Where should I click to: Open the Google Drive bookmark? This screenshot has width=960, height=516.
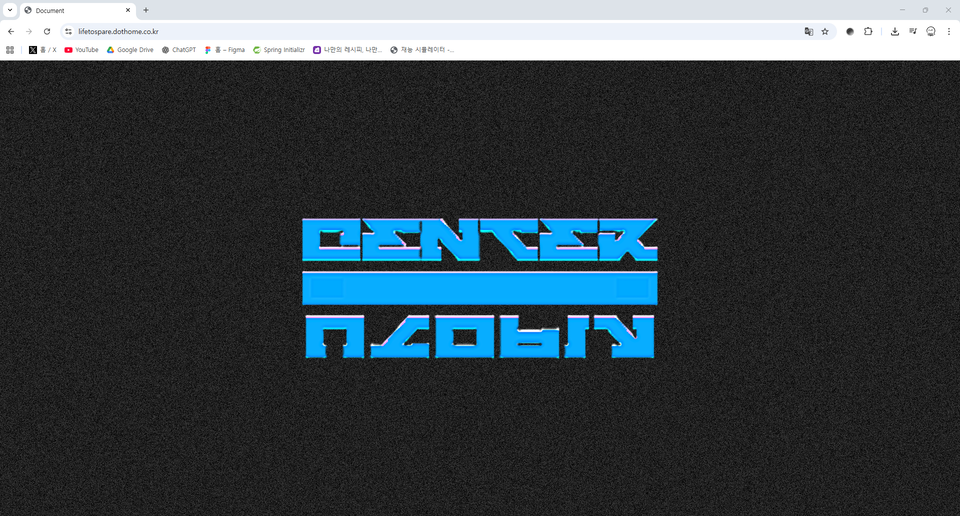point(130,49)
